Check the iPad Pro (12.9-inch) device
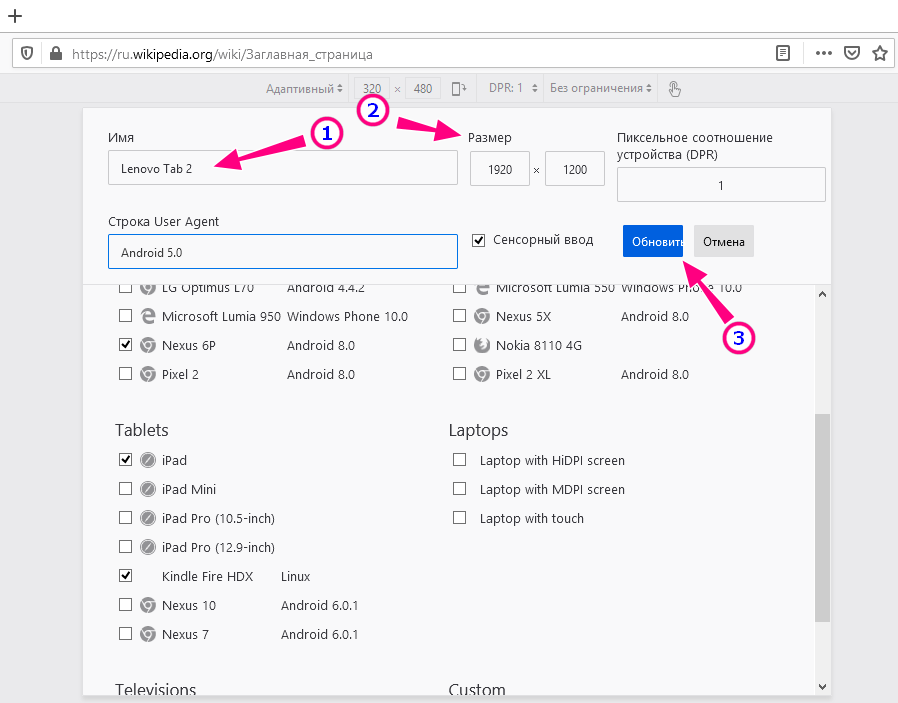Screen dimensions: 898x703 pos(125,547)
